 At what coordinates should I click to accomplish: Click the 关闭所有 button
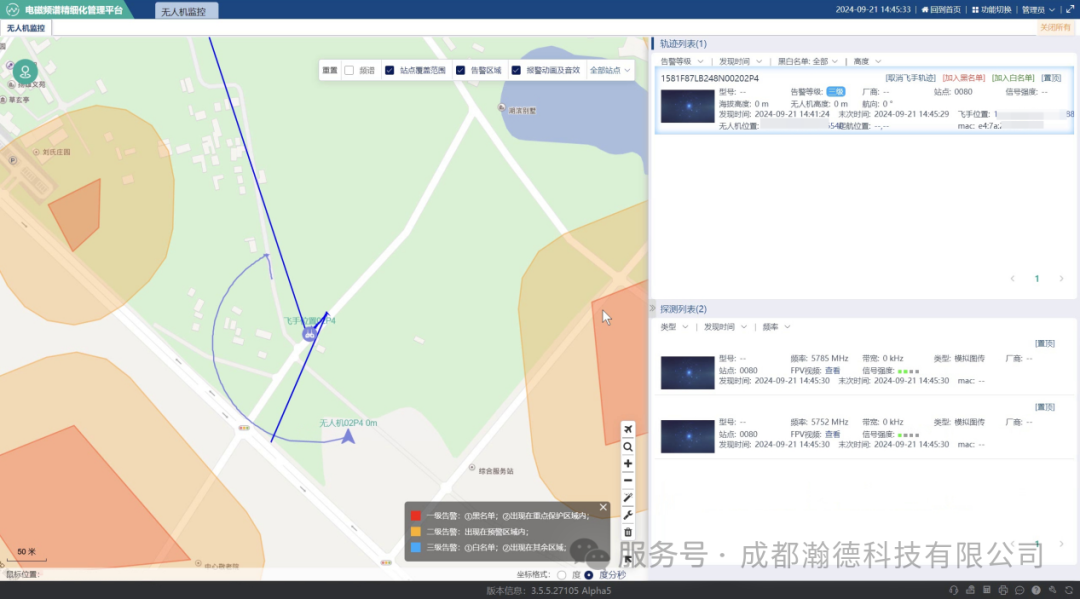pyautogui.click(x=1055, y=28)
